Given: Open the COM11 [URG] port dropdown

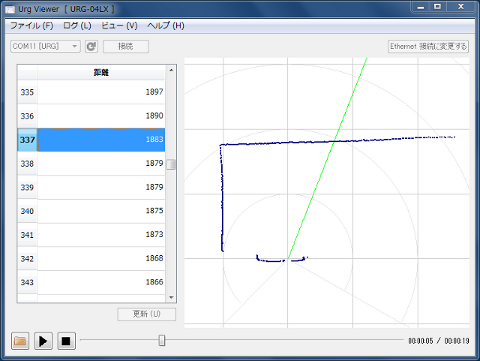Looking at the screenshot, I should pyautogui.click(x=45, y=46).
